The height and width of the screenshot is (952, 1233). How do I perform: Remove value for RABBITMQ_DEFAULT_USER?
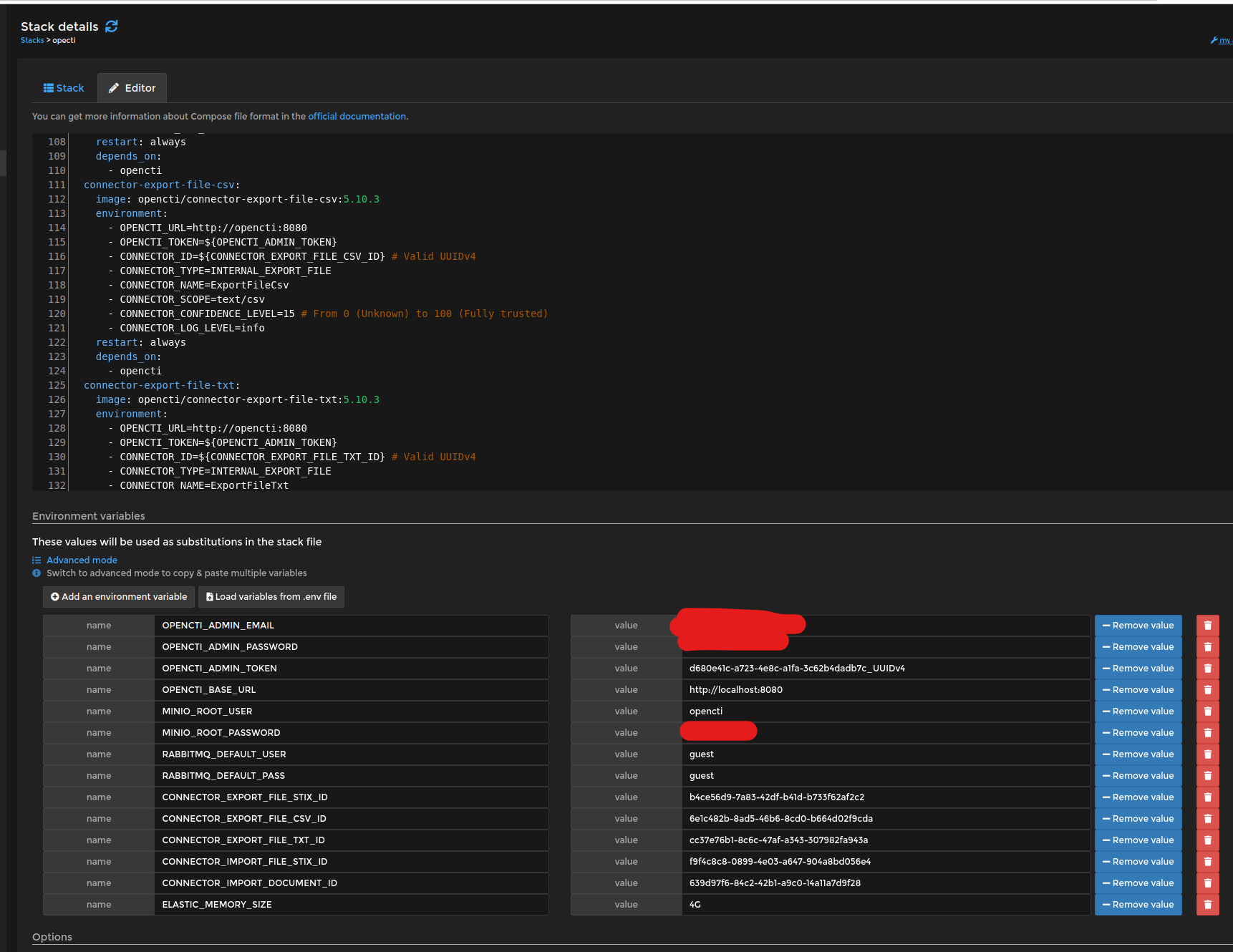(1138, 754)
